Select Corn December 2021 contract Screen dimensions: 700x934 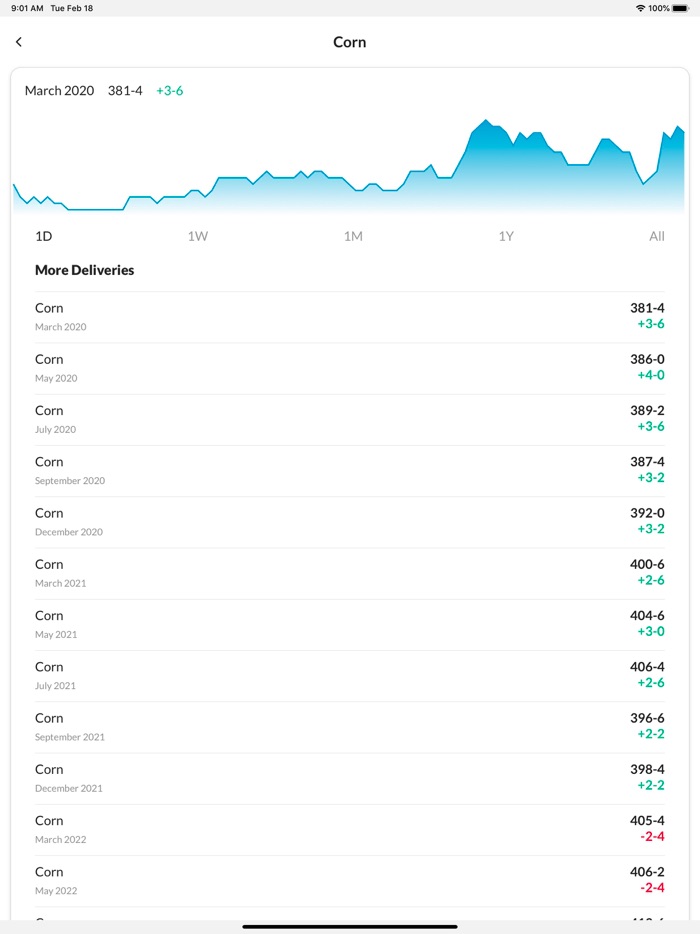[x=350, y=778]
